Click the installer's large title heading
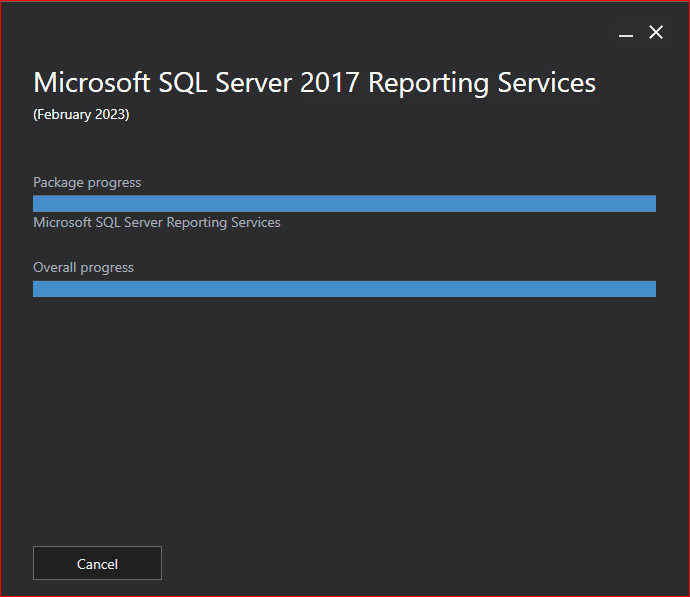The image size is (690, 597). pyautogui.click(x=314, y=82)
